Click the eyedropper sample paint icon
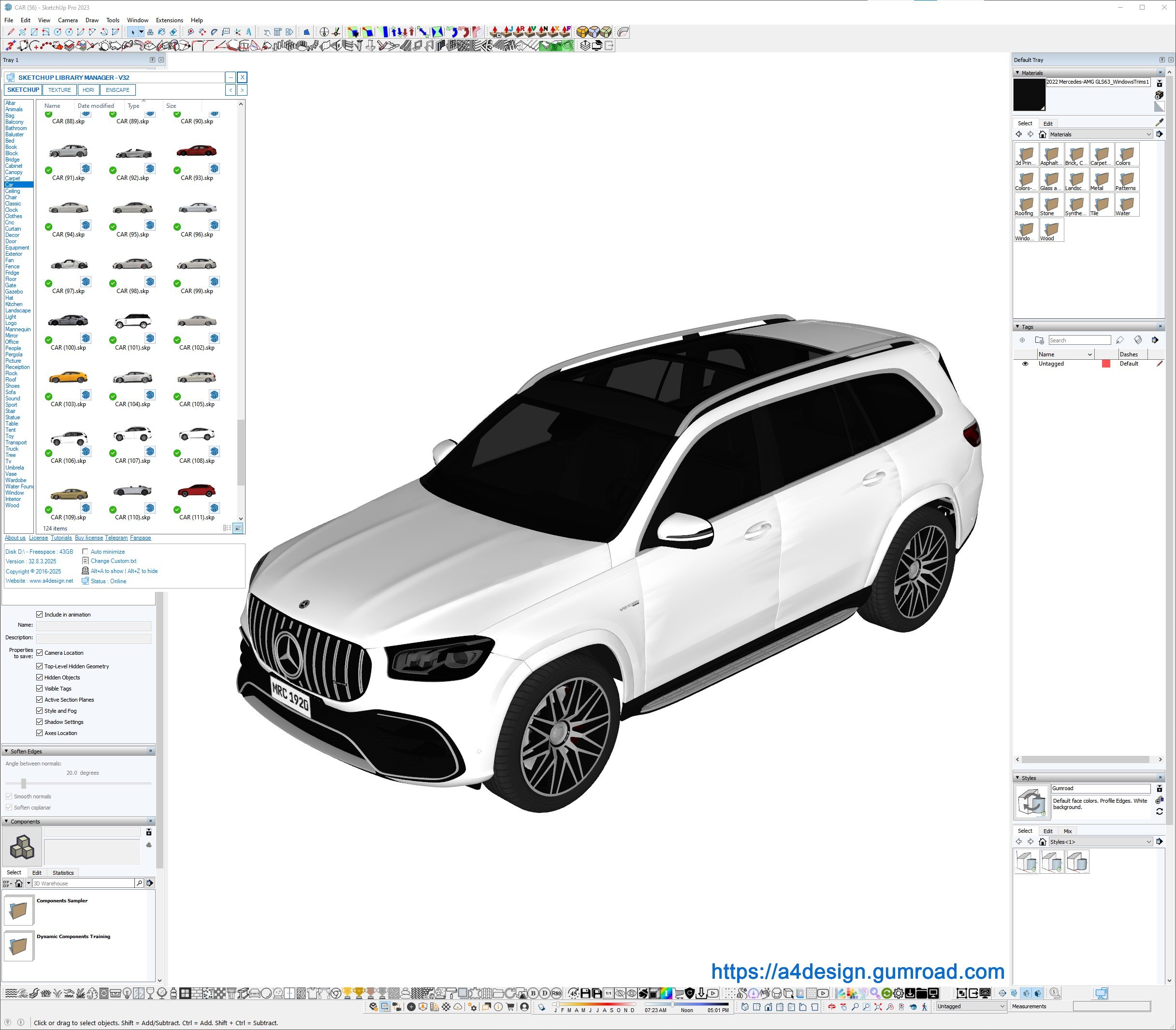This screenshot has height=1030, width=1176. 1159,122
